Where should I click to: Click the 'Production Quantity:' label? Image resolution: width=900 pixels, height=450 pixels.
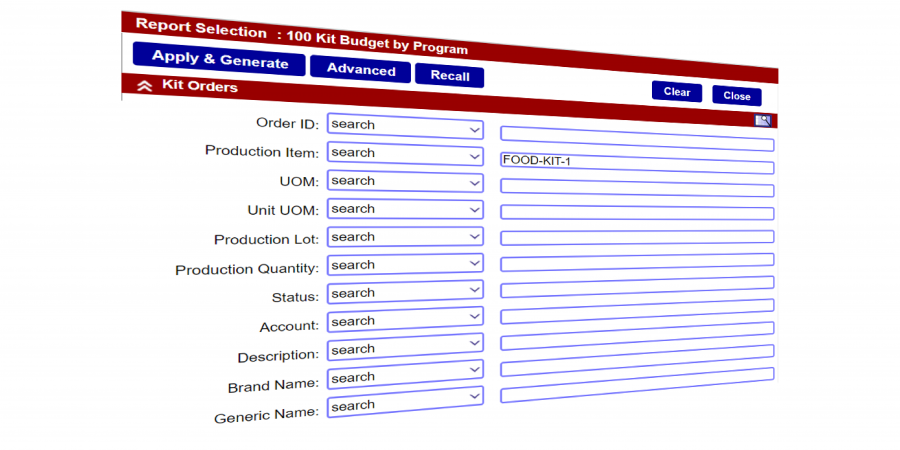click(x=247, y=269)
